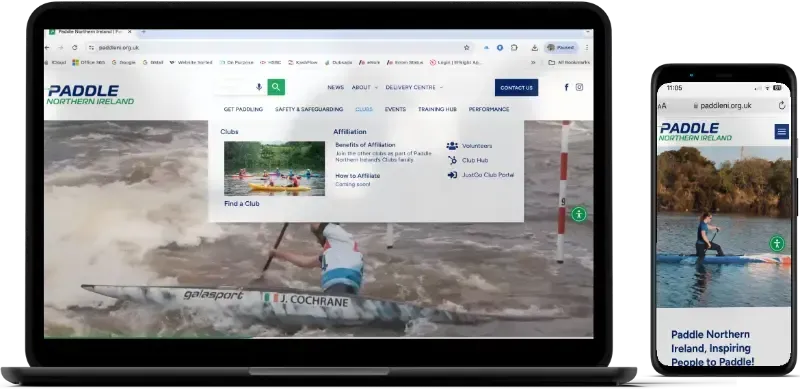Reload the page in the phone browser

pyautogui.click(x=782, y=106)
